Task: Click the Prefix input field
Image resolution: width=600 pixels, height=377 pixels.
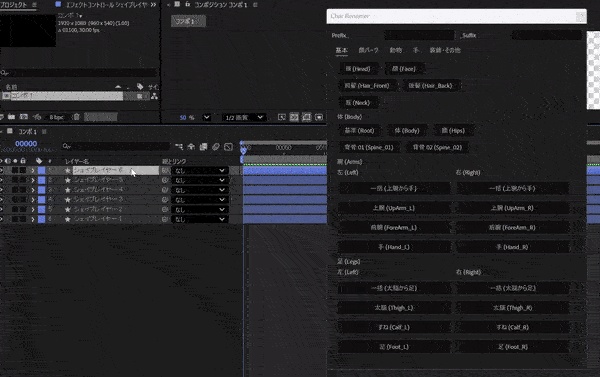Action: click(419, 35)
